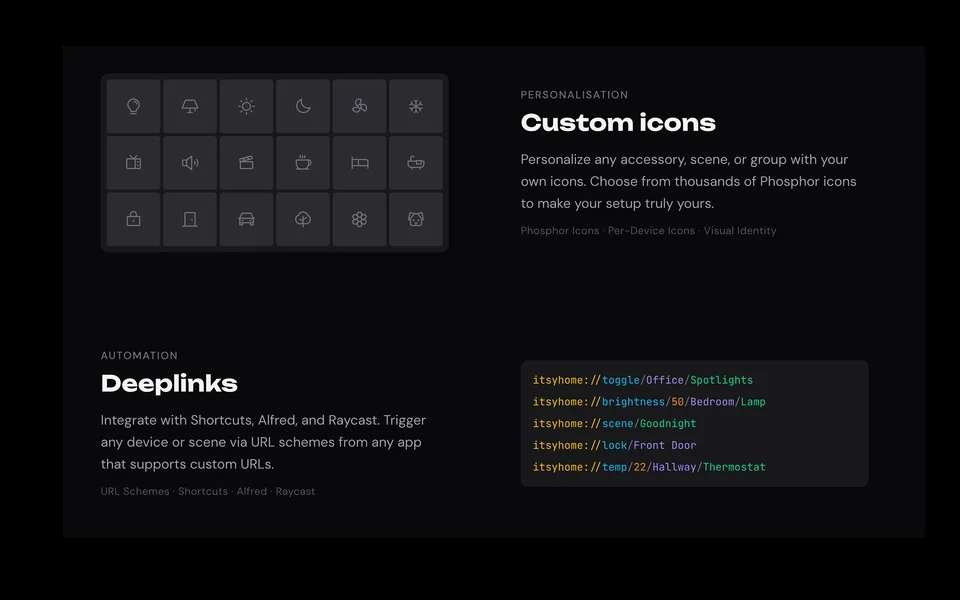Click the 'URL Schemes' tag text
960x600 pixels.
click(135, 492)
